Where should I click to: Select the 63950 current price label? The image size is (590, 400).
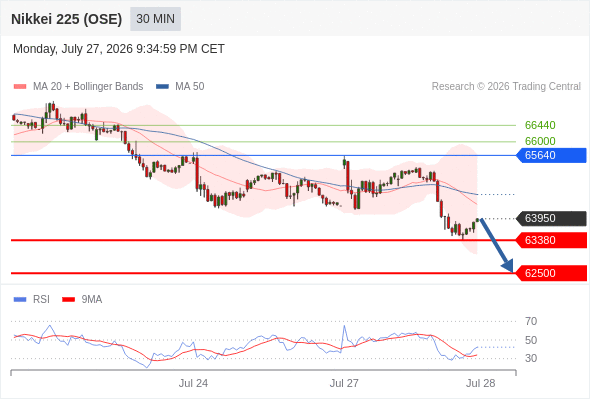tap(551, 218)
